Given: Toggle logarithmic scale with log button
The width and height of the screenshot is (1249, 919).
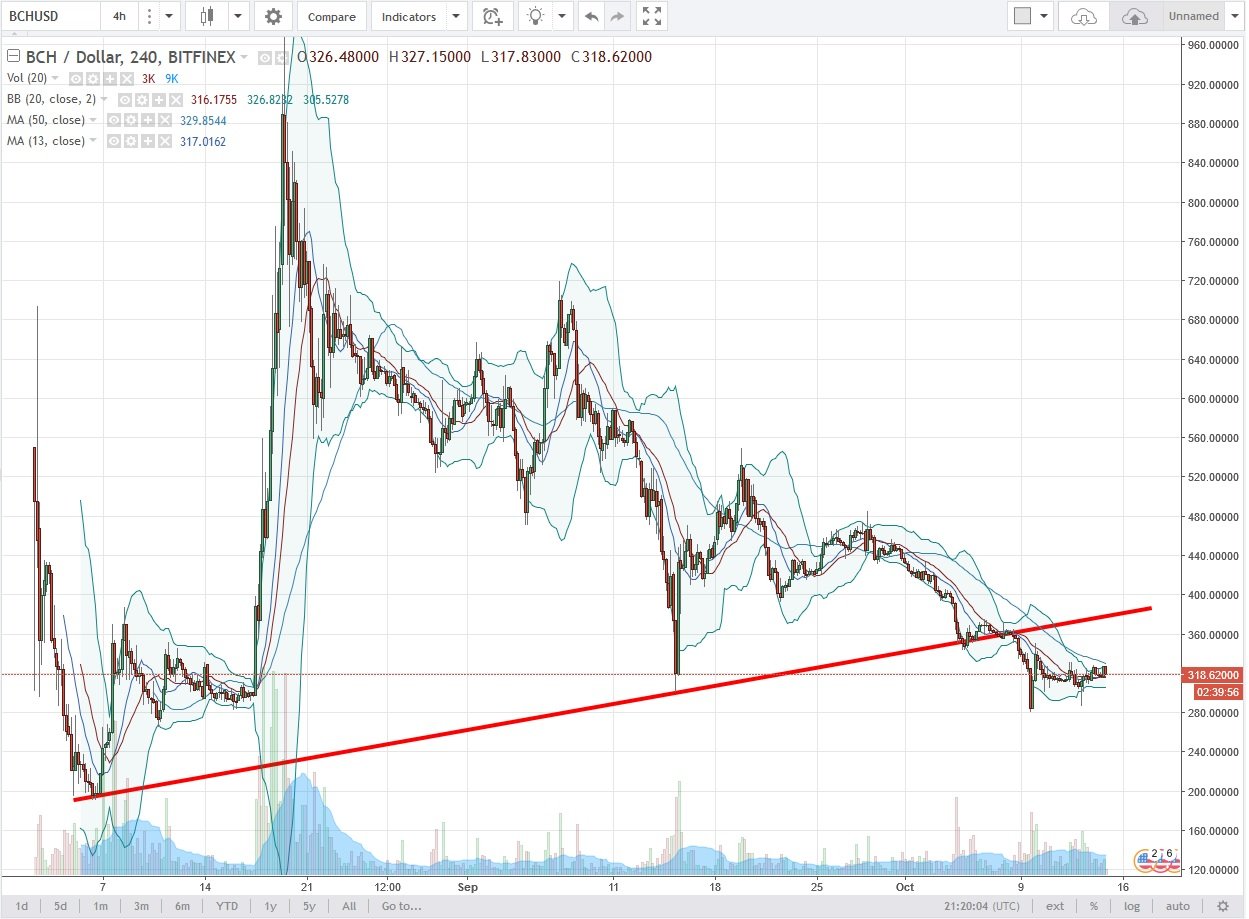Looking at the screenshot, I should click(x=1131, y=905).
